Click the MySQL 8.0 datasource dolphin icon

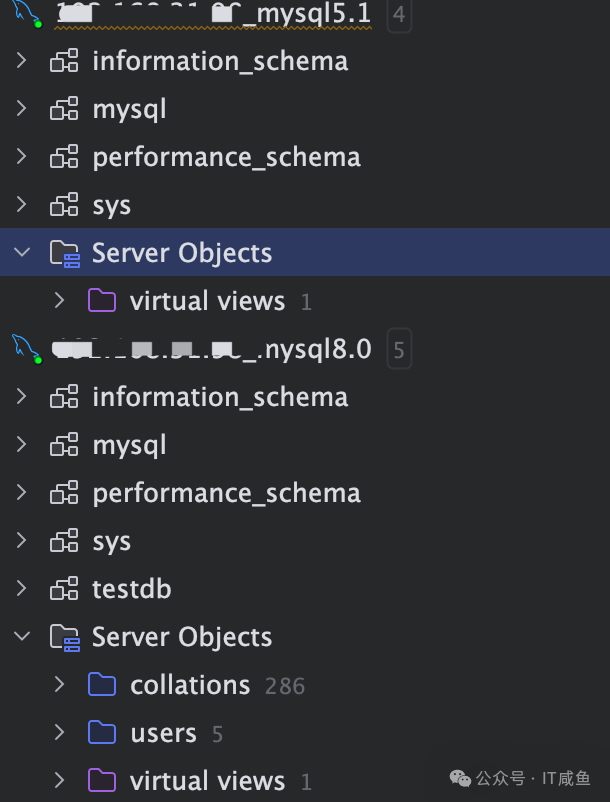tap(23, 349)
